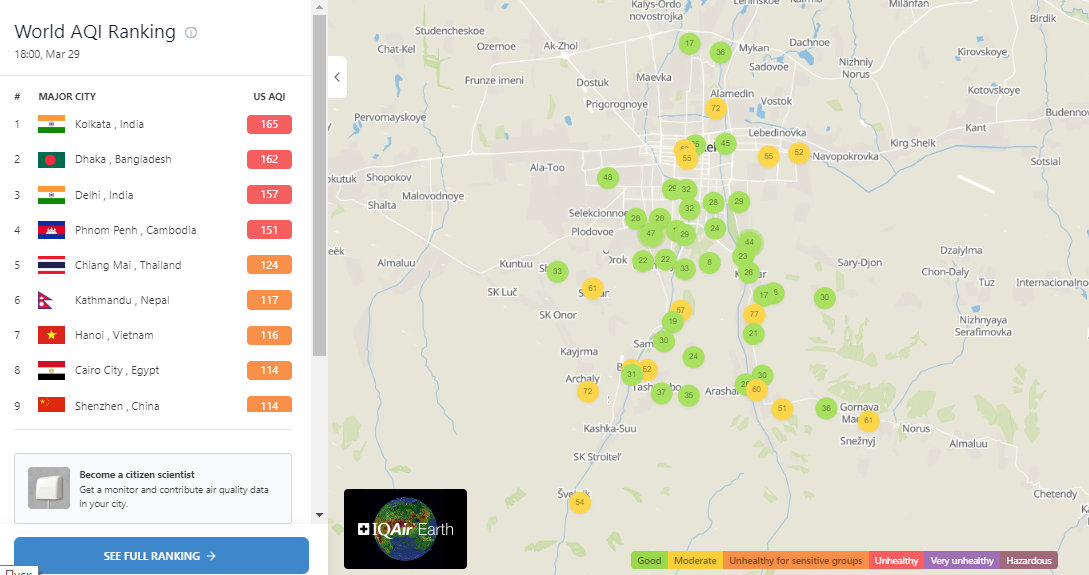The width and height of the screenshot is (1089, 575).
Task: Click the Become a citizen scientist card
Action: (x=153, y=488)
